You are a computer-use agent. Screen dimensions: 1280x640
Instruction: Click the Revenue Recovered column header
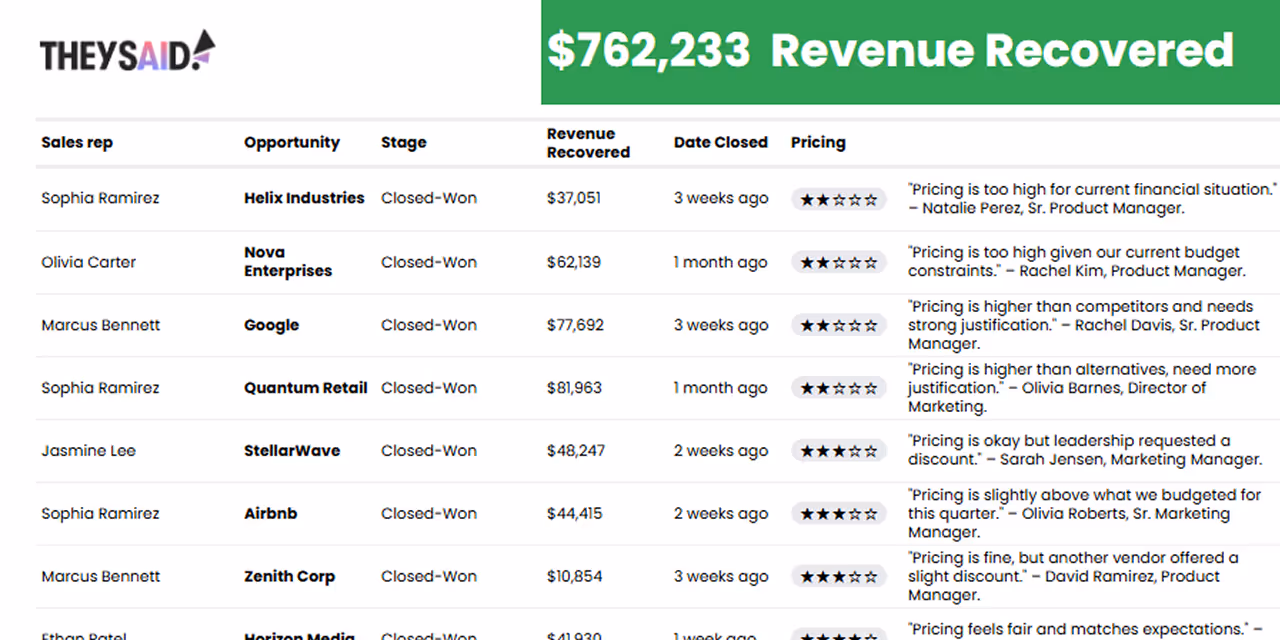(x=588, y=143)
